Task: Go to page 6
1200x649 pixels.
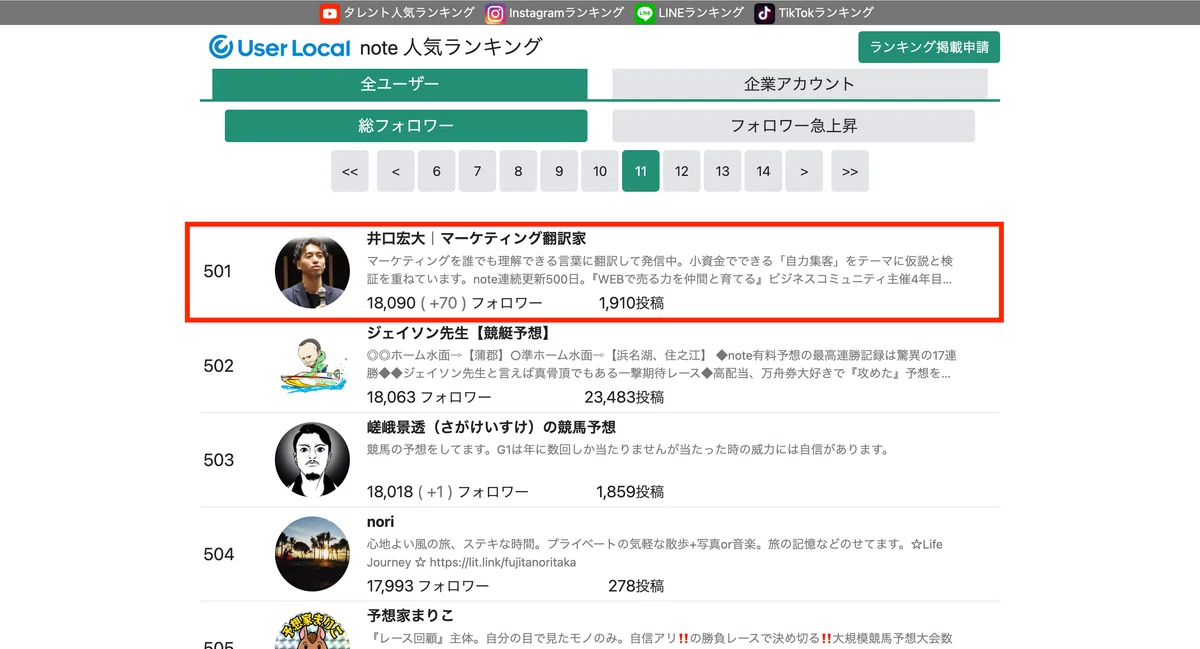Action: (x=437, y=171)
